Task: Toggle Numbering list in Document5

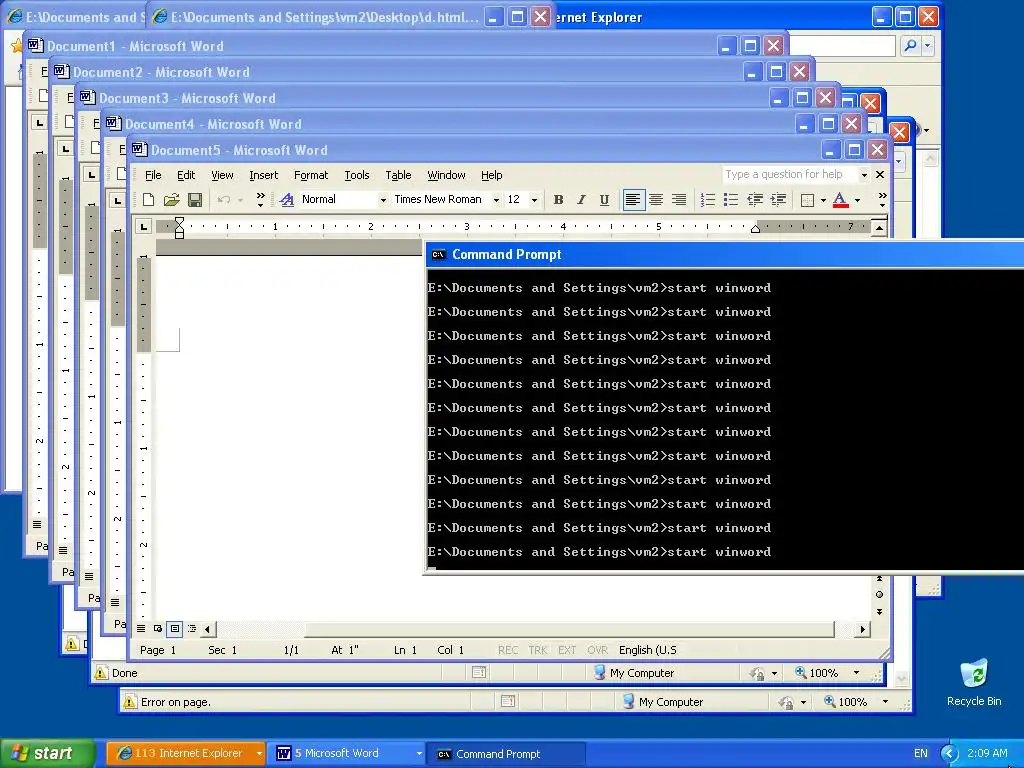Action: pyautogui.click(x=707, y=200)
